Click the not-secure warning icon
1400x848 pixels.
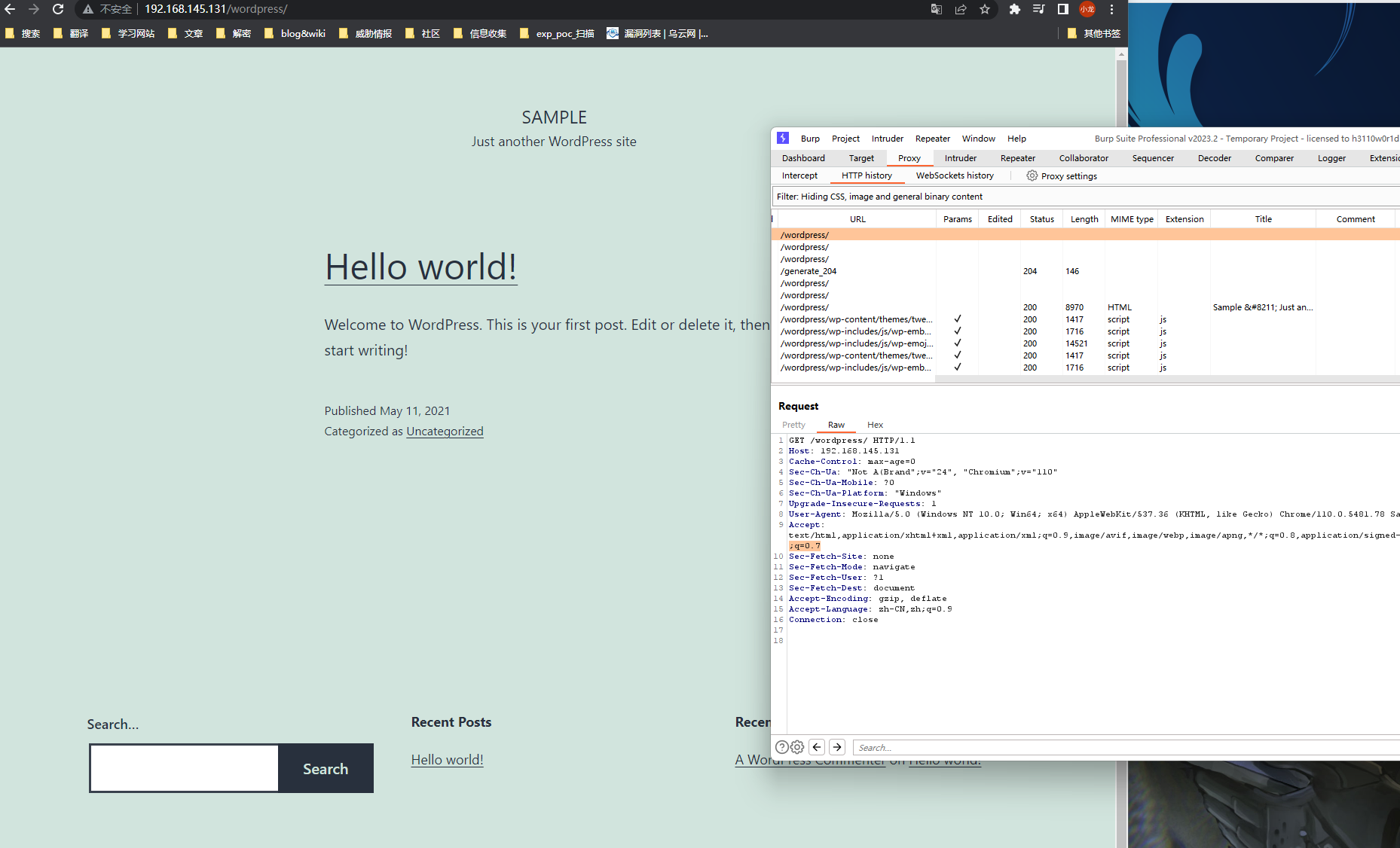(88, 9)
